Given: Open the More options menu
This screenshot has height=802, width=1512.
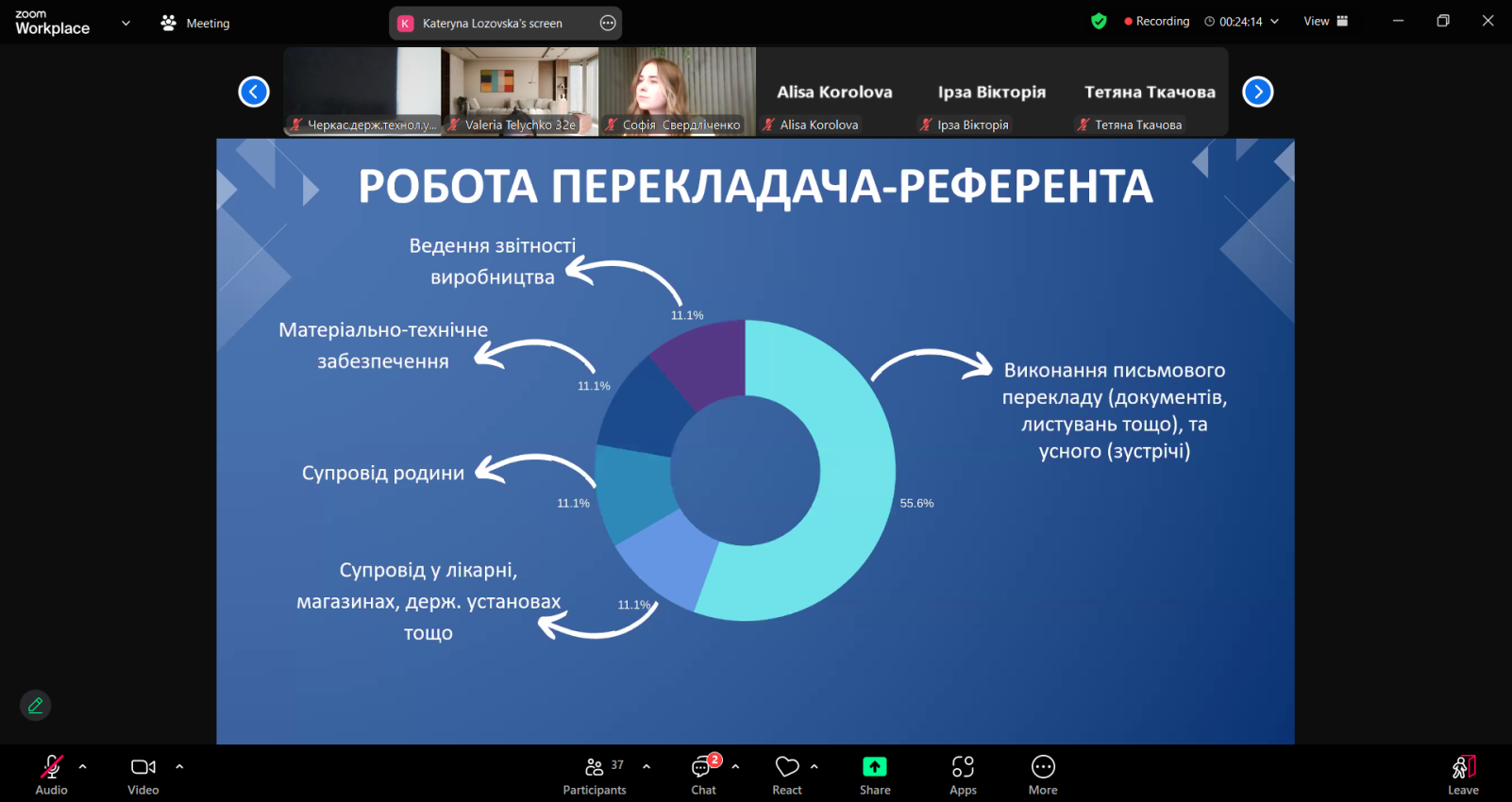Looking at the screenshot, I should pyautogui.click(x=1043, y=775).
